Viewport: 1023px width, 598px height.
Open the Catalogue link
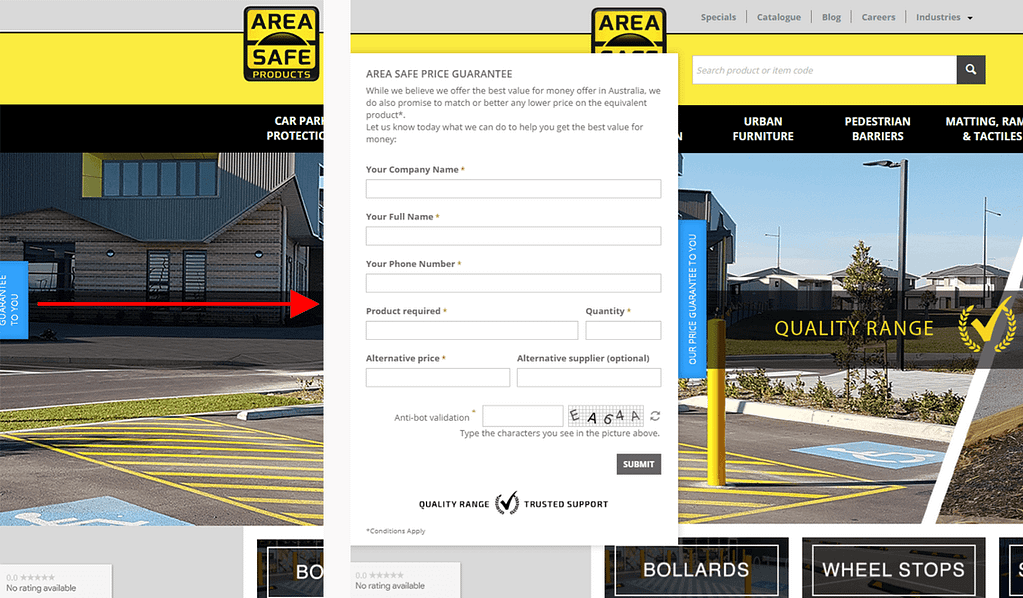[x=778, y=17]
